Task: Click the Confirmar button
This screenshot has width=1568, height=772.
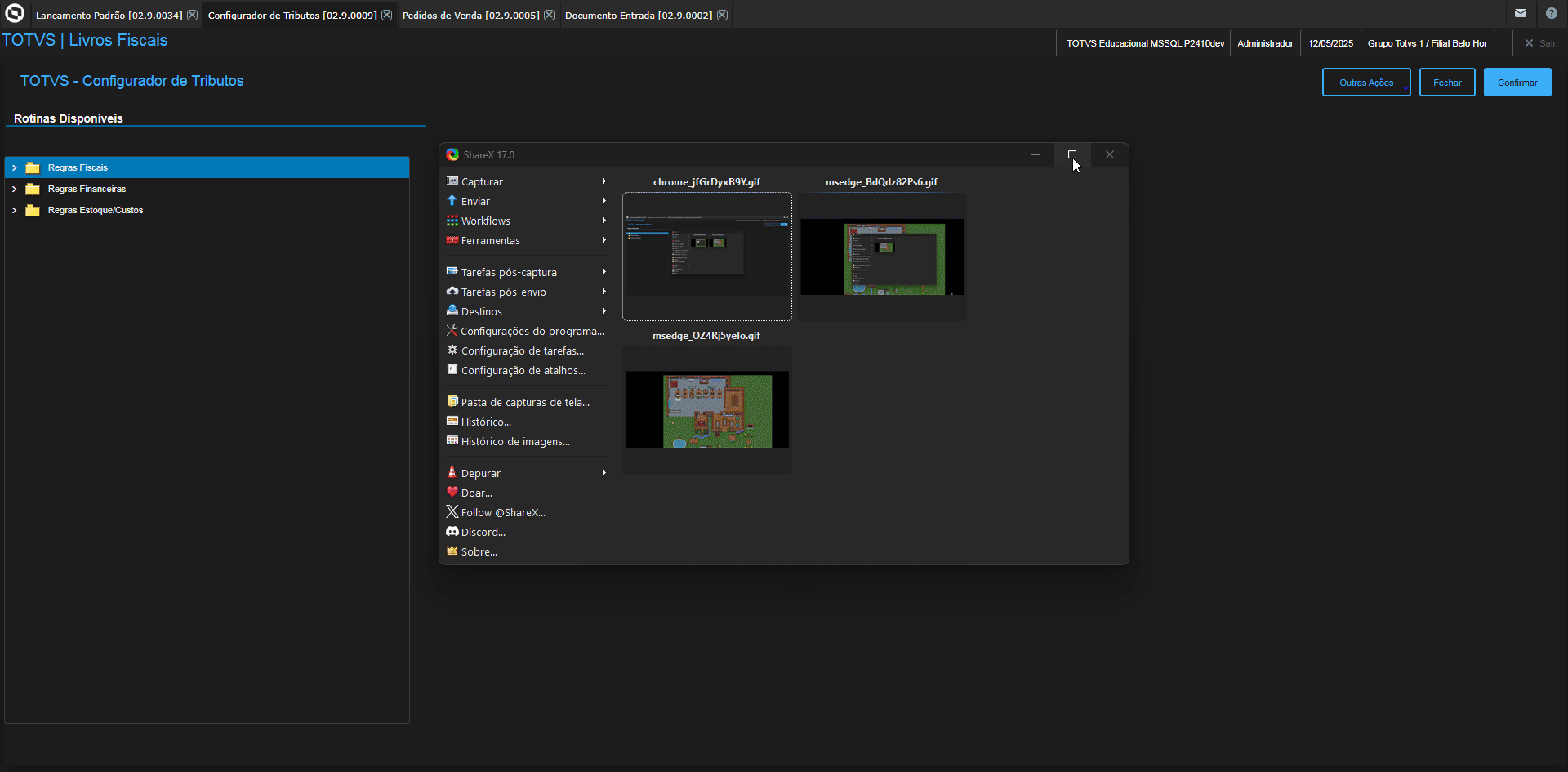Action: pos(1517,83)
